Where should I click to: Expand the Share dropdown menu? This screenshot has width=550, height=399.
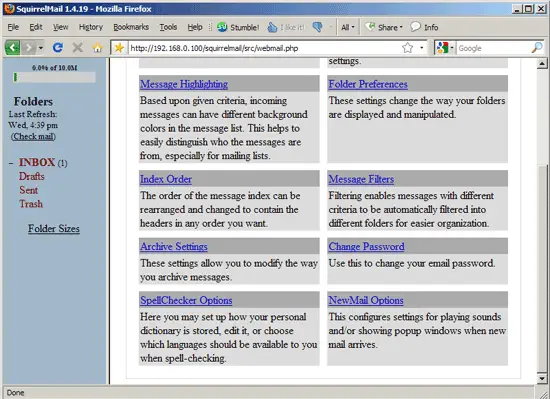[384, 27]
